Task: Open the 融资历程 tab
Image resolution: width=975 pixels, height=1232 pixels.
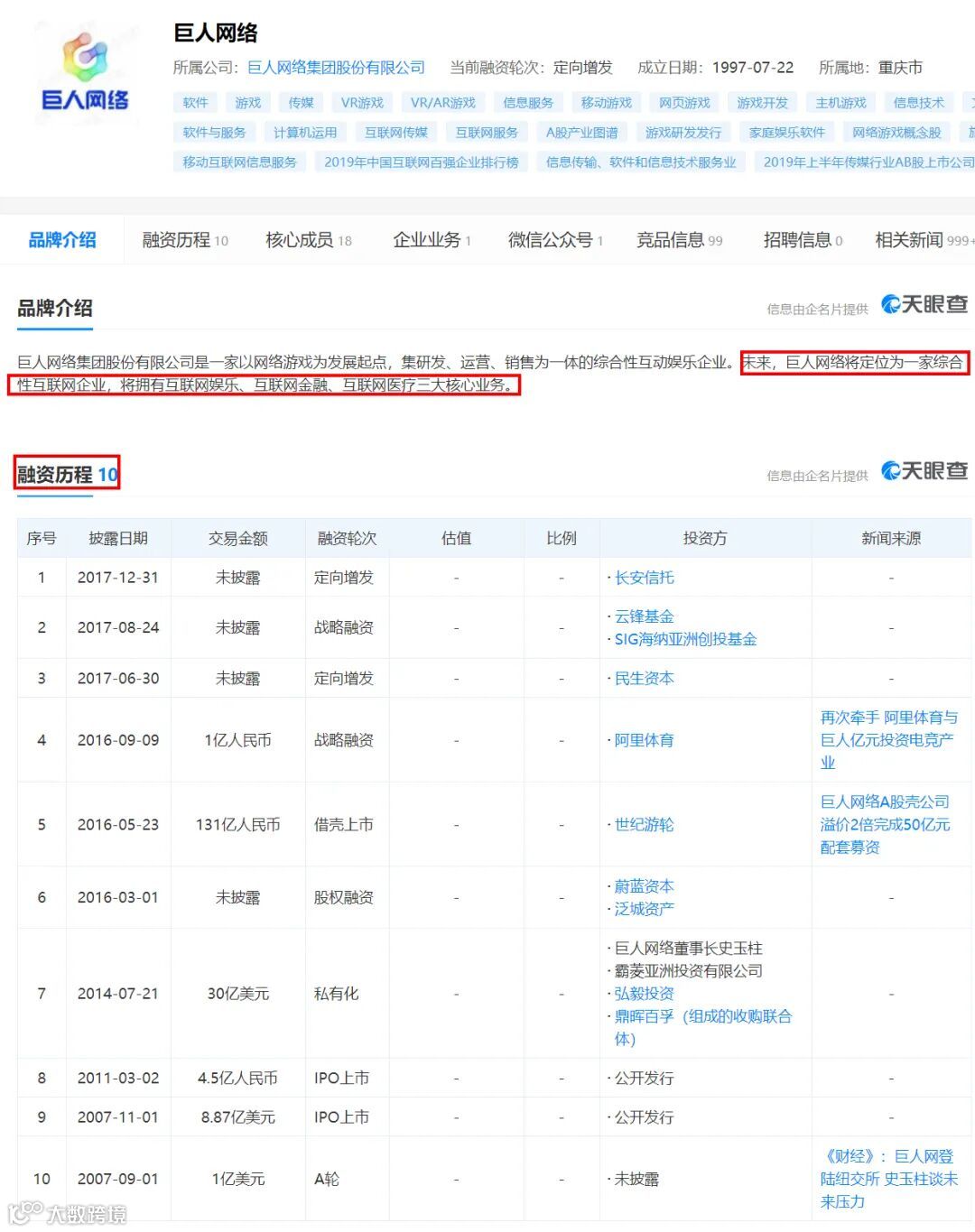Action: (185, 240)
